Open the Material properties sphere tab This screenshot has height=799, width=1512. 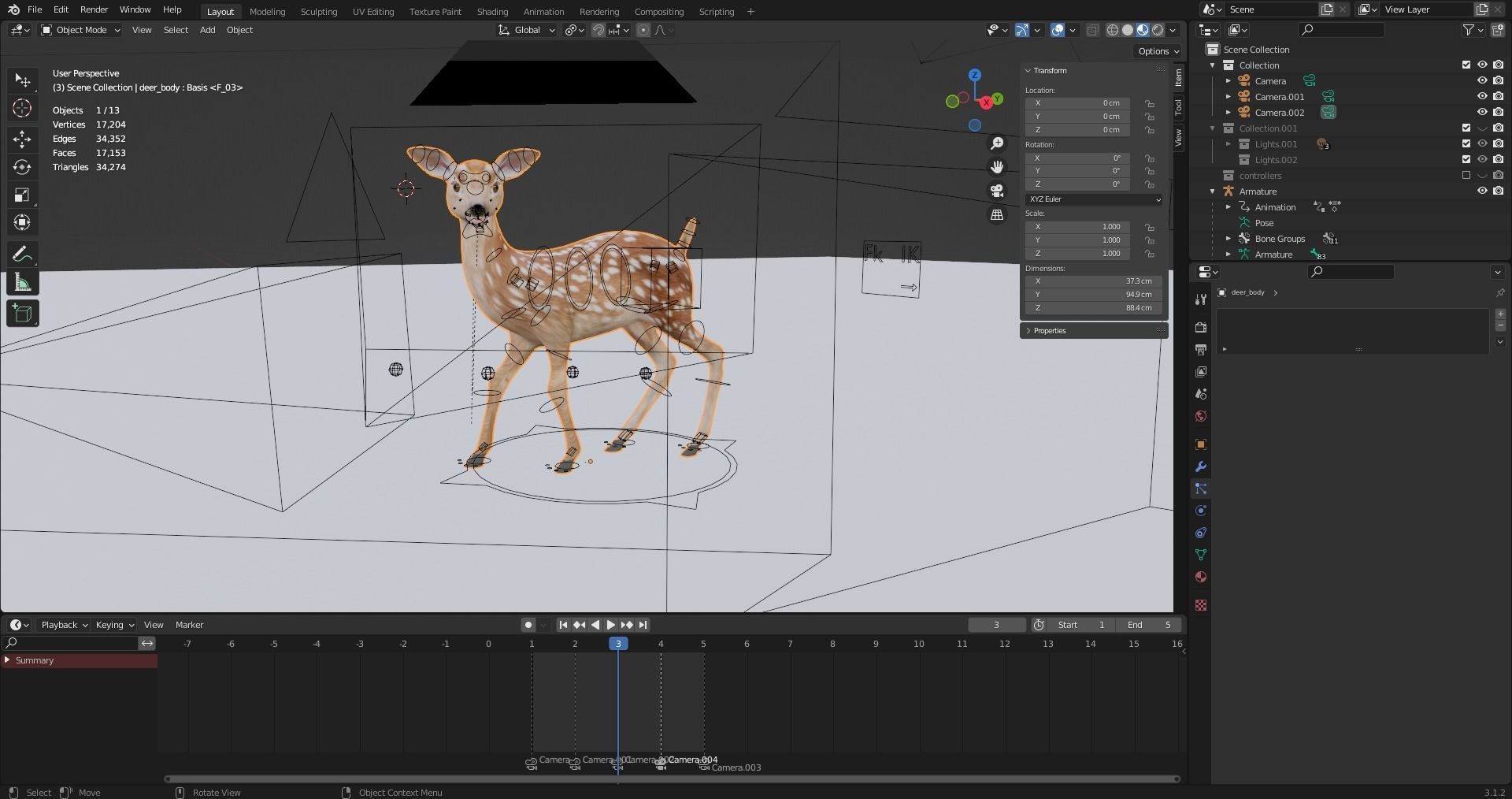pyautogui.click(x=1200, y=577)
